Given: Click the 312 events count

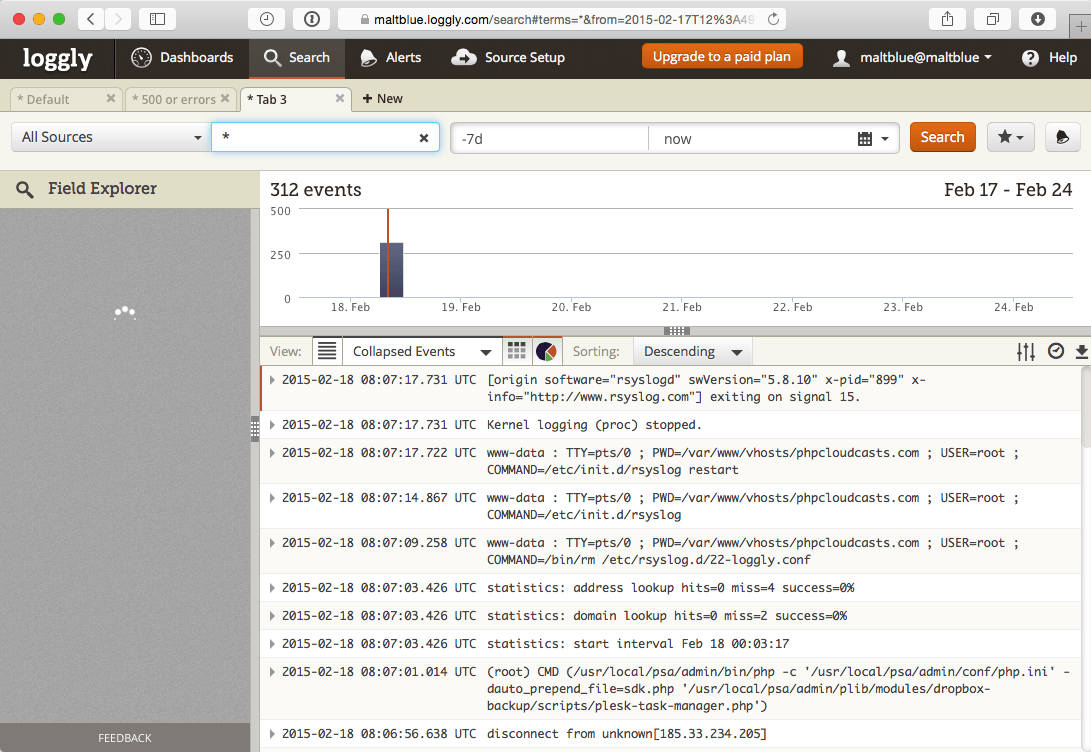Looking at the screenshot, I should pos(316,189).
